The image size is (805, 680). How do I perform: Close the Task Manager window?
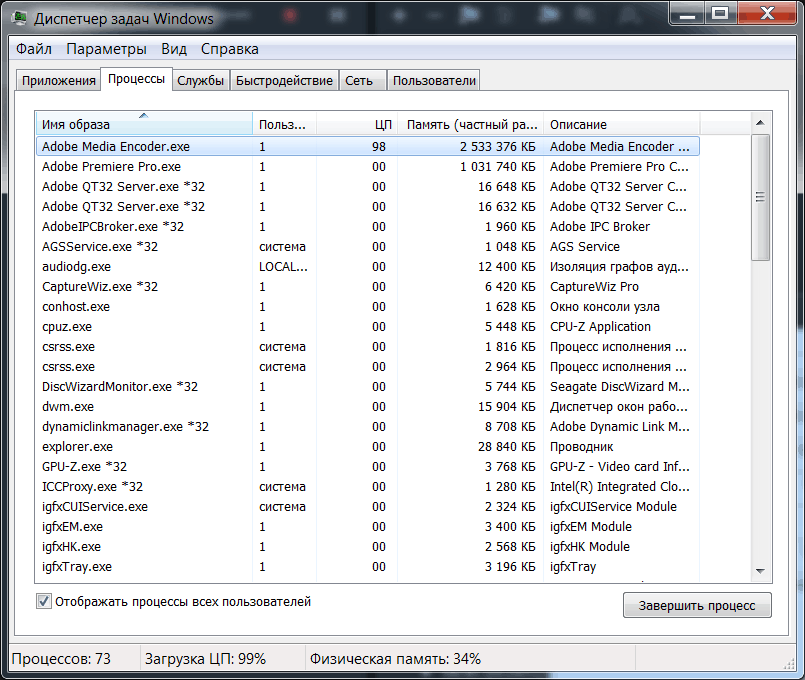coord(768,13)
